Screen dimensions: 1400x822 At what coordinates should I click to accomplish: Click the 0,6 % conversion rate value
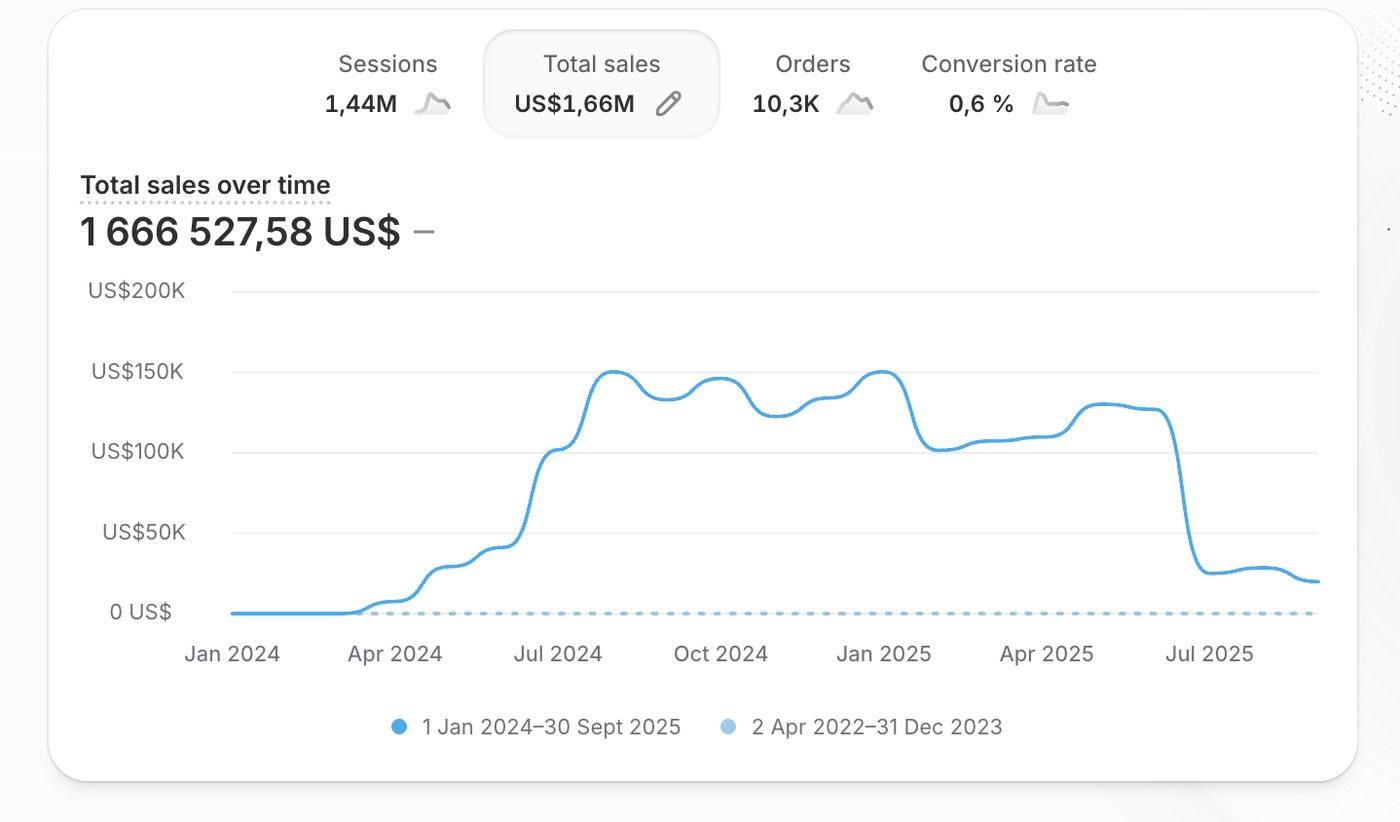pyautogui.click(x=981, y=104)
